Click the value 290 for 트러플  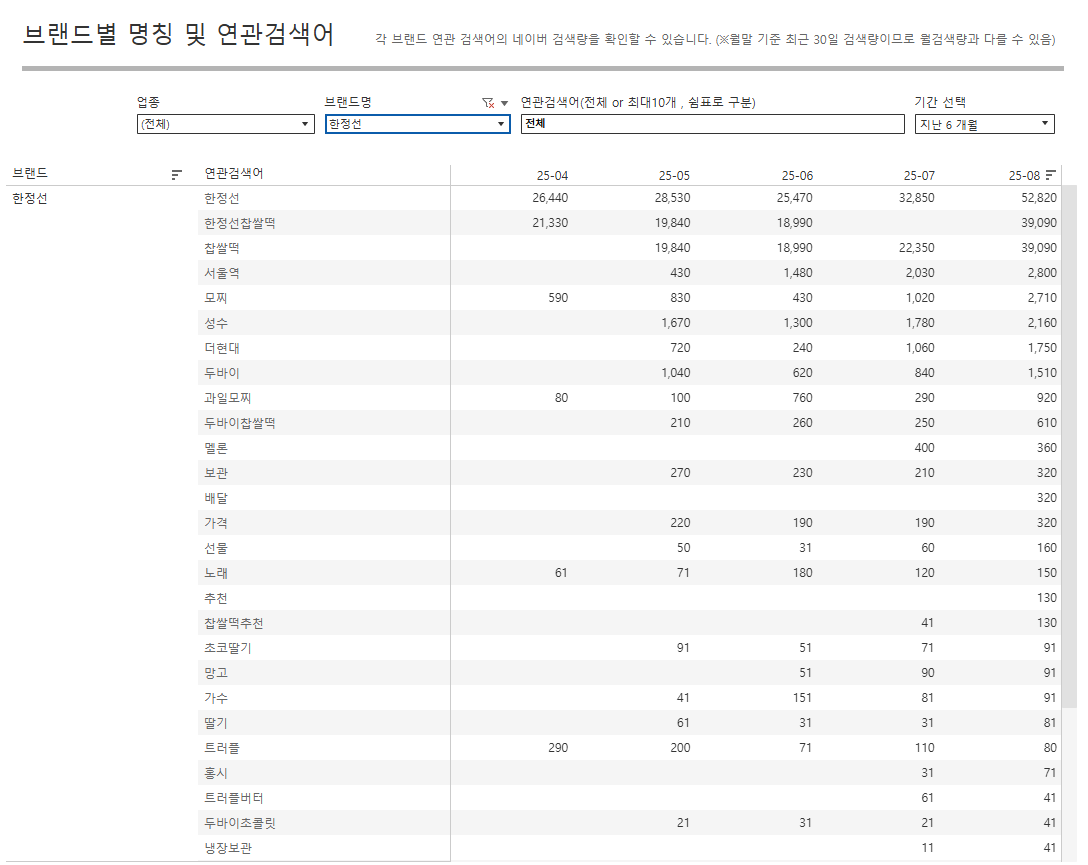558,747
